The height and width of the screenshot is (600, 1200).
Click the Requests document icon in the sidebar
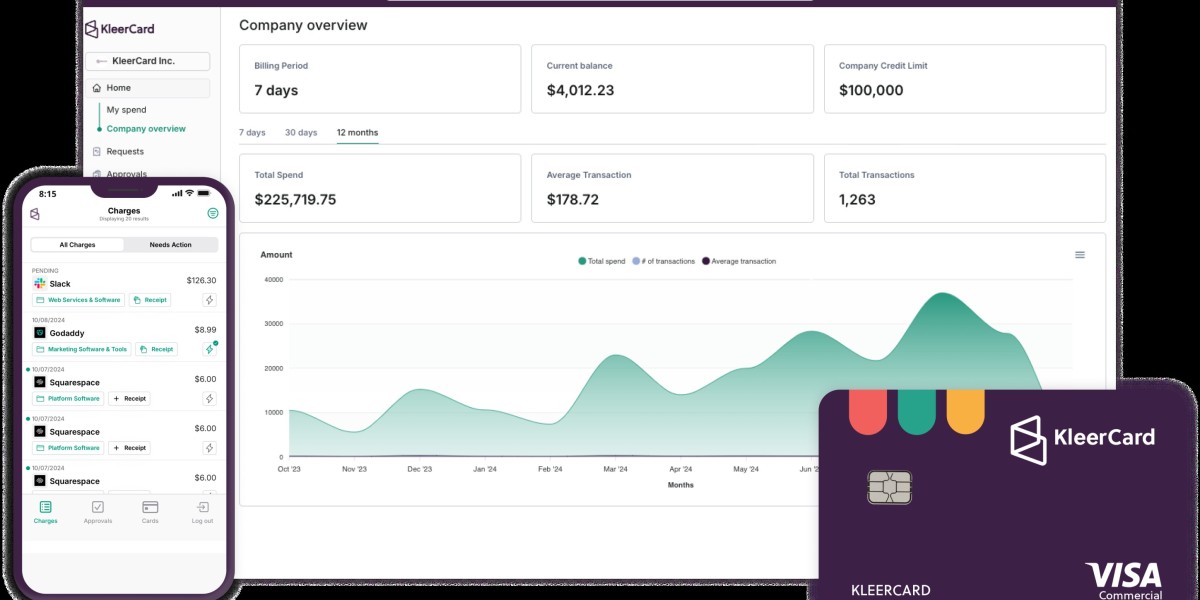(97, 152)
